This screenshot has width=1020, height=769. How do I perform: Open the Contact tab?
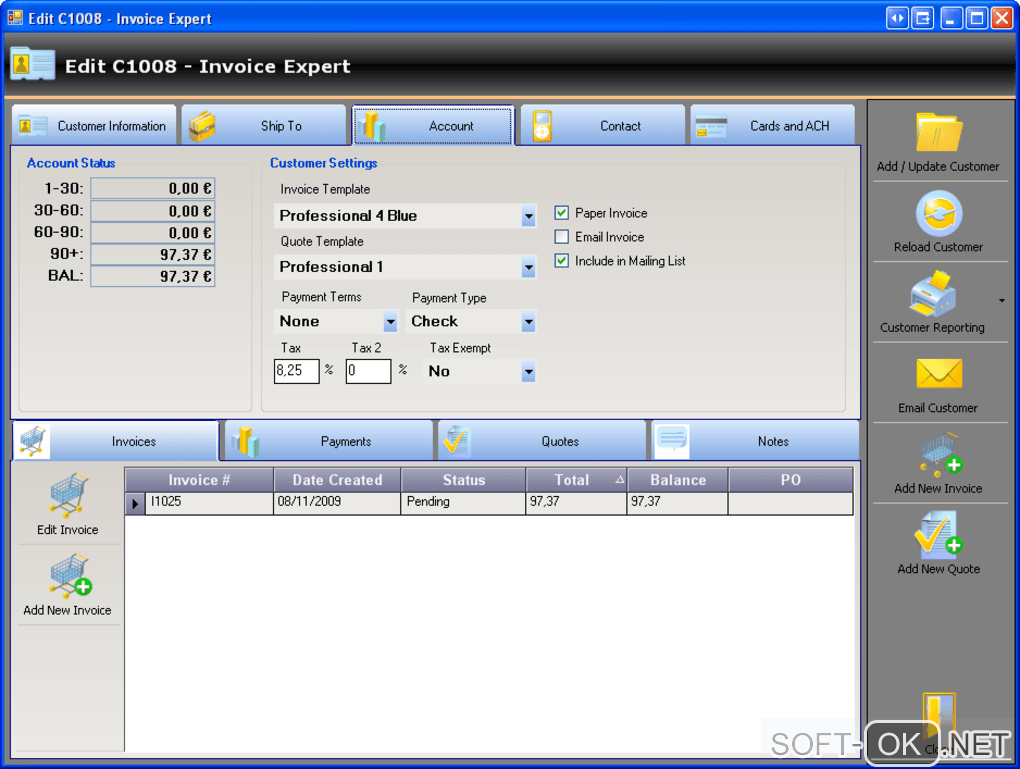point(602,126)
